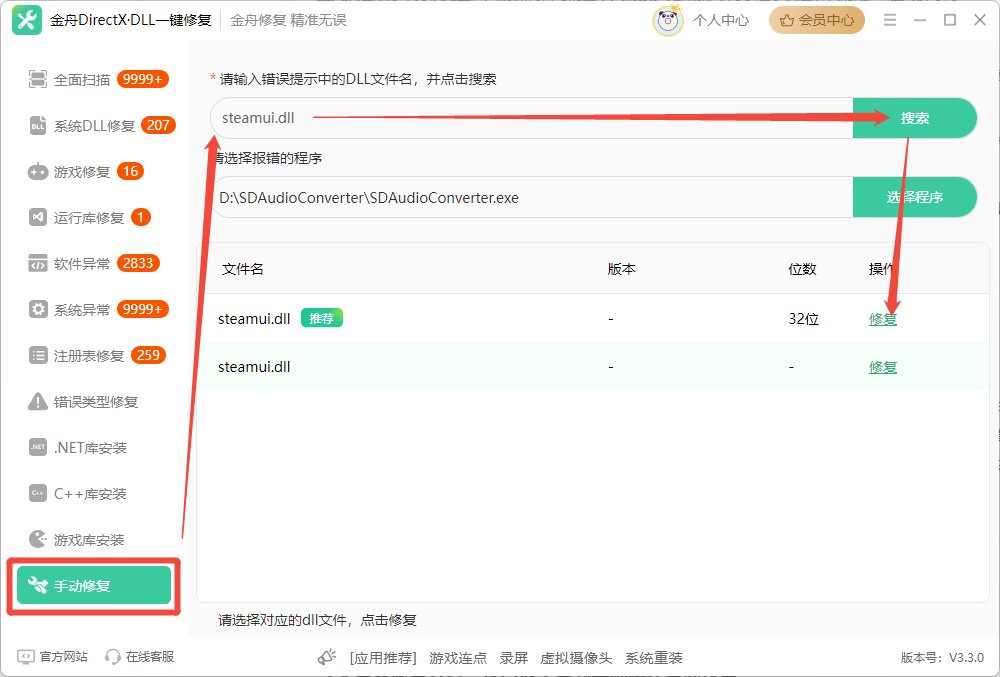Click 版本号: V3.3.0 text
The width and height of the screenshot is (1000, 677).
coord(942,657)
